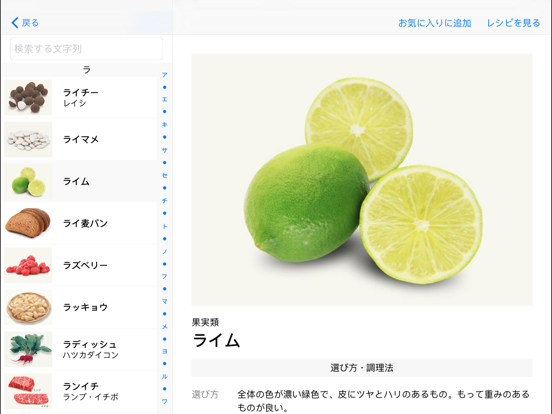This screenshot has width=552, height=414.
Task: Focus the 検索する文字列 search field
Action: coord(86,49)
